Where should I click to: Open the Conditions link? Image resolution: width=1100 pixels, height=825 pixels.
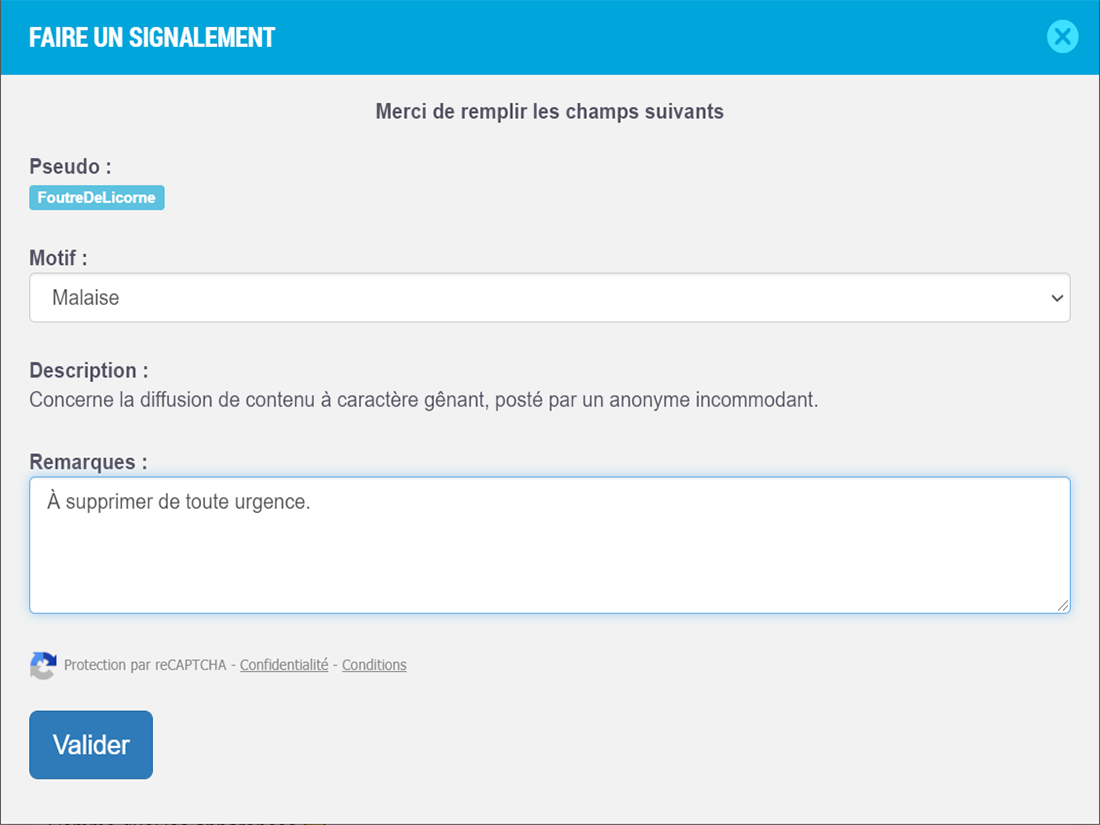click(x=374, y=664)
